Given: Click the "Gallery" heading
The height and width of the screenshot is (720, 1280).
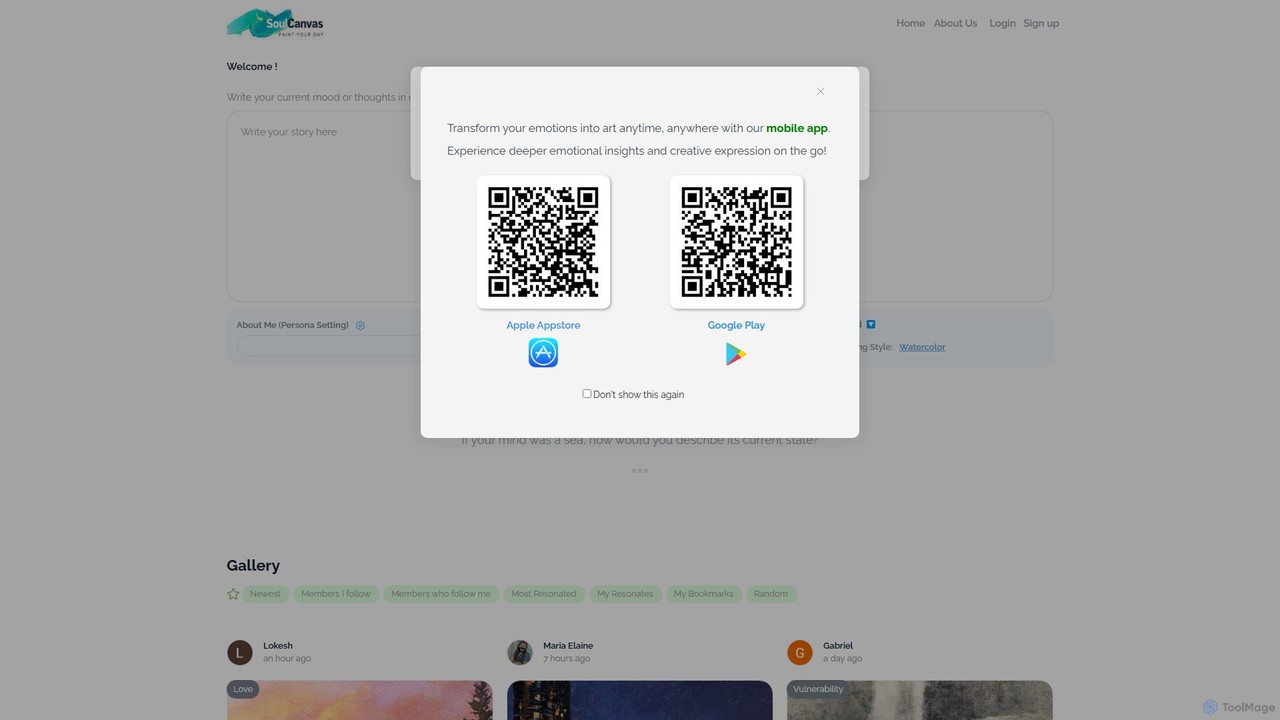Looking at the screenshot, I should click(x=253, y=565).
